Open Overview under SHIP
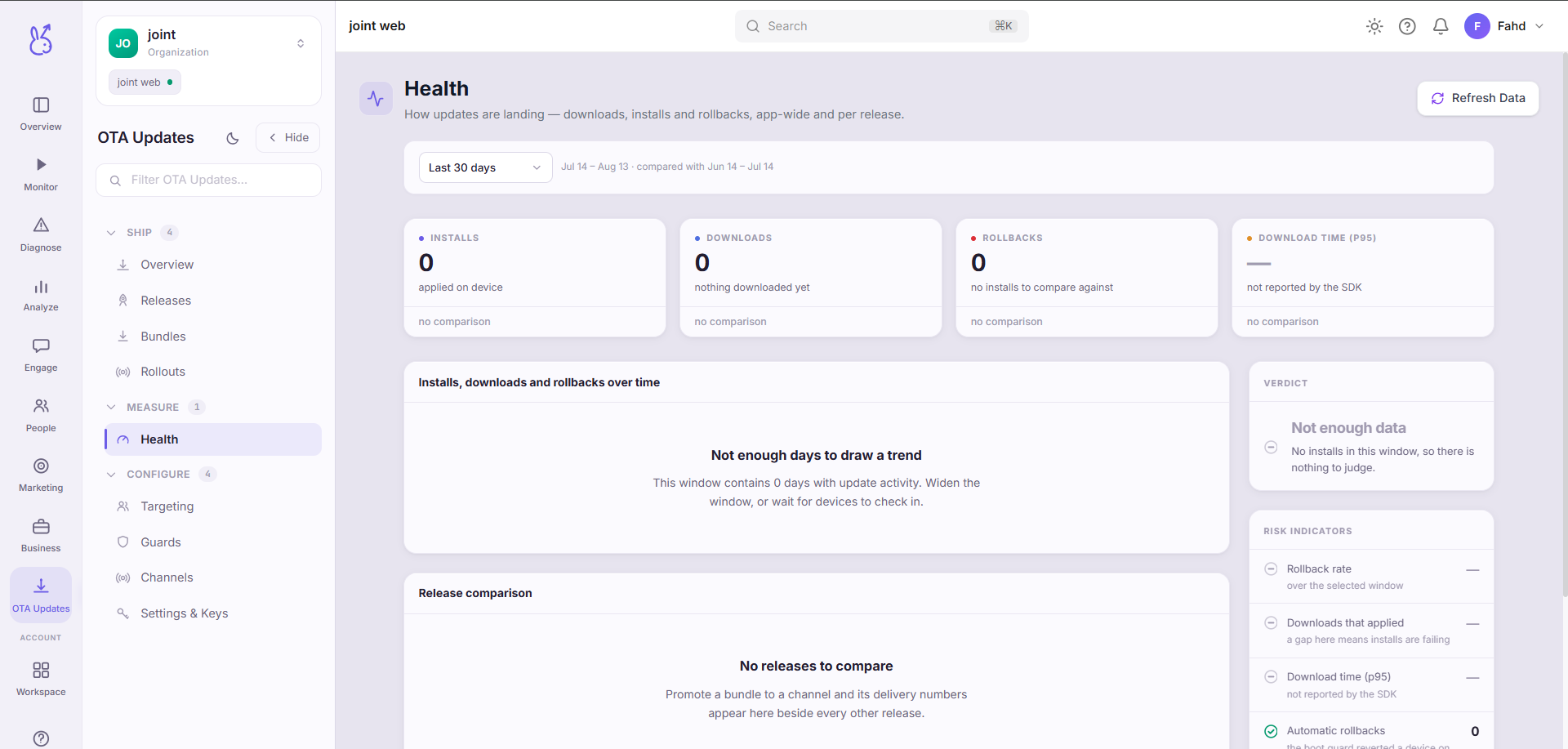1568x749 pixels. [213, 265]
